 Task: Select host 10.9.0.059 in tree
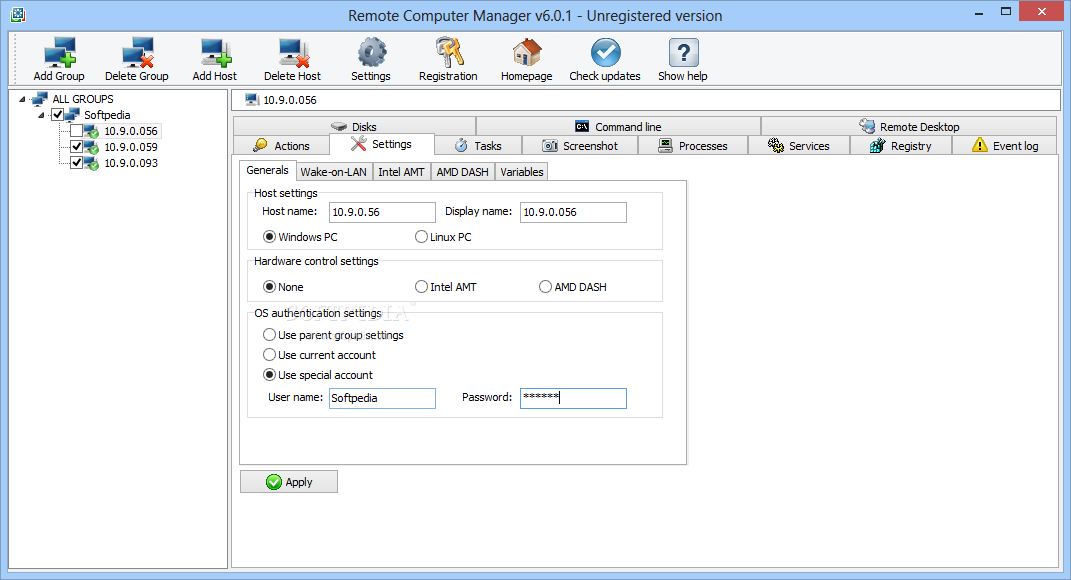(x=130, y=147)
